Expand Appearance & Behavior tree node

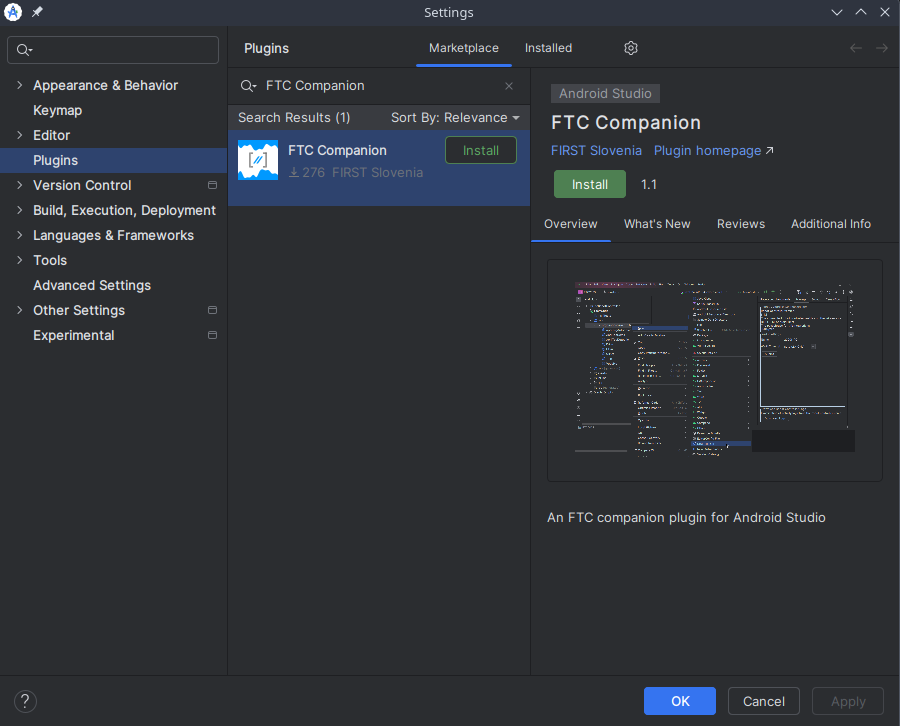pyautogui.click(x=20, y=86)
